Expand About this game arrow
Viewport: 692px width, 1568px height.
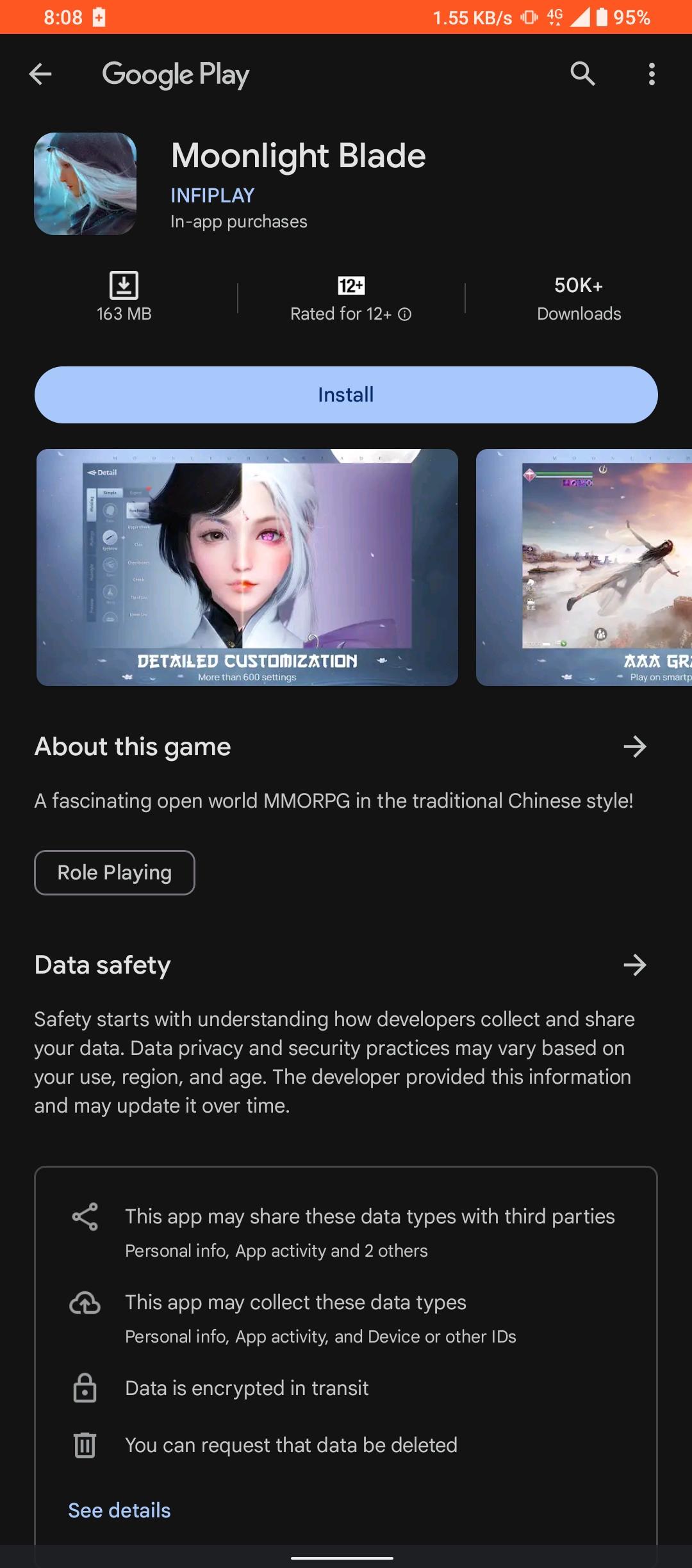tap(634, 746)
